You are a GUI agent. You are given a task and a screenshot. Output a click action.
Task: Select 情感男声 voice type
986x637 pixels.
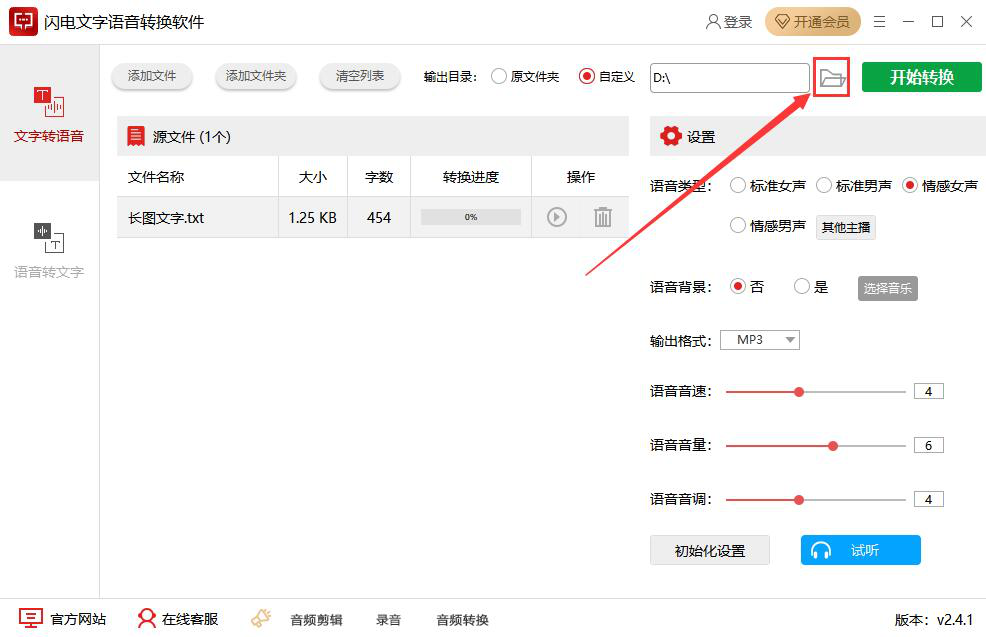click(767, 226)
